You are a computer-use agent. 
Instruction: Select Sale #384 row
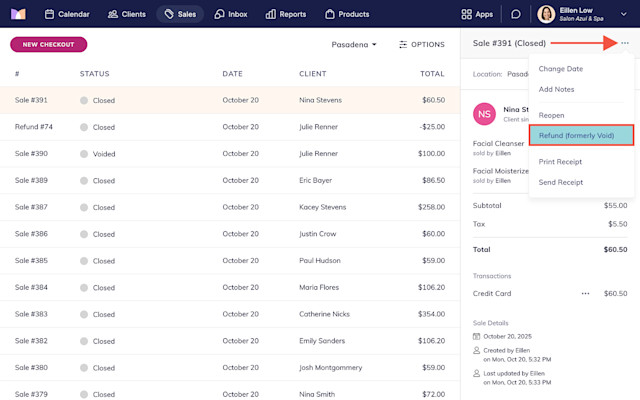pos(230,287)
